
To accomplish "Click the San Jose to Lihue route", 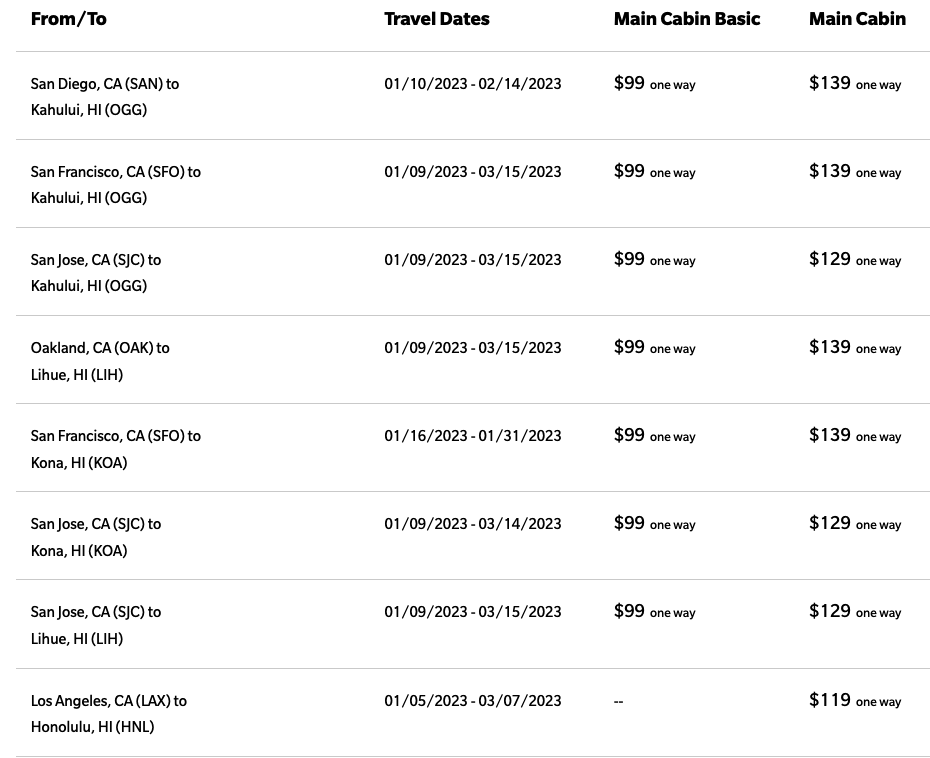I will pos(96,625).
